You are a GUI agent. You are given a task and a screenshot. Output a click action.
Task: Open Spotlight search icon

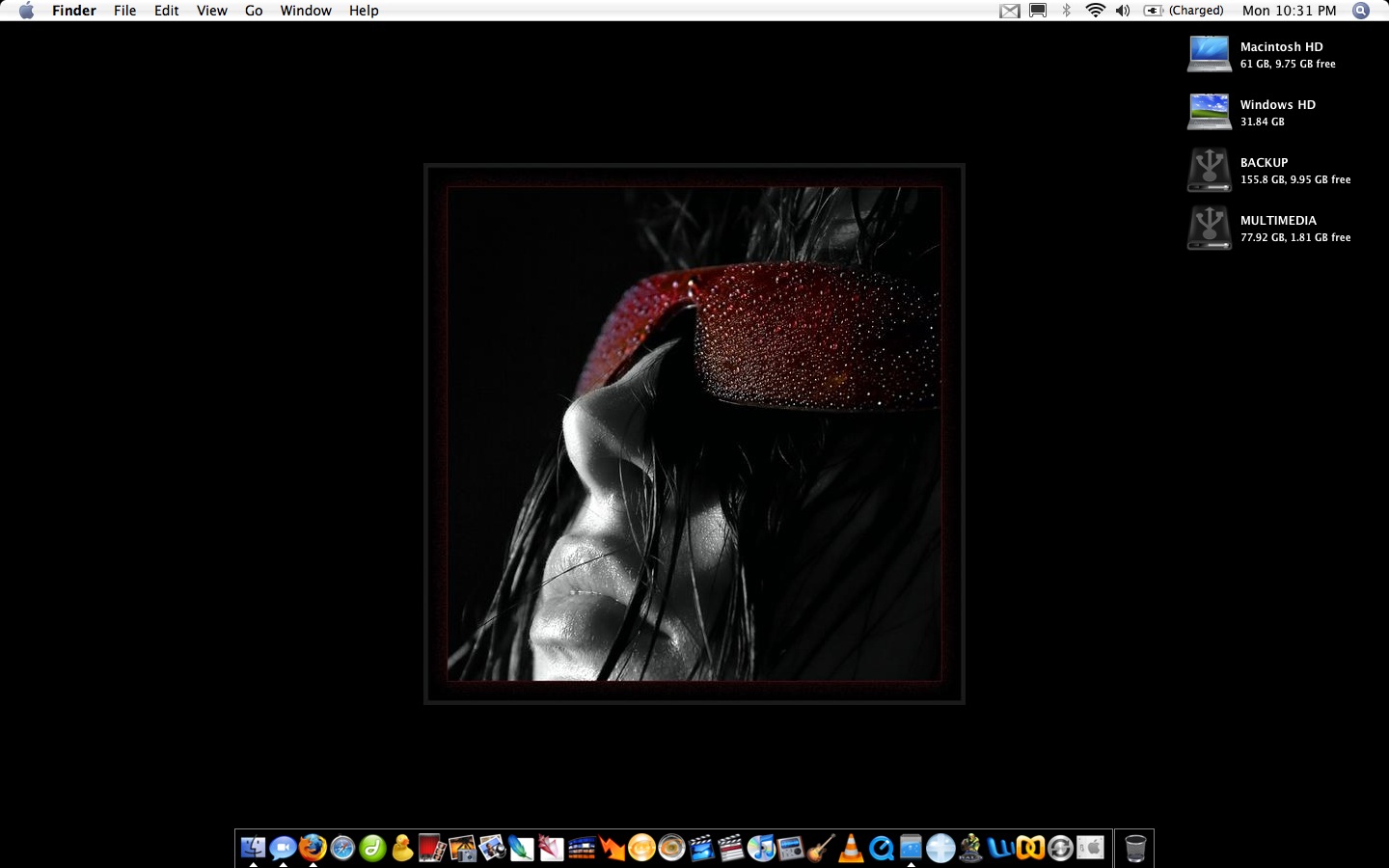(1361, 11)
